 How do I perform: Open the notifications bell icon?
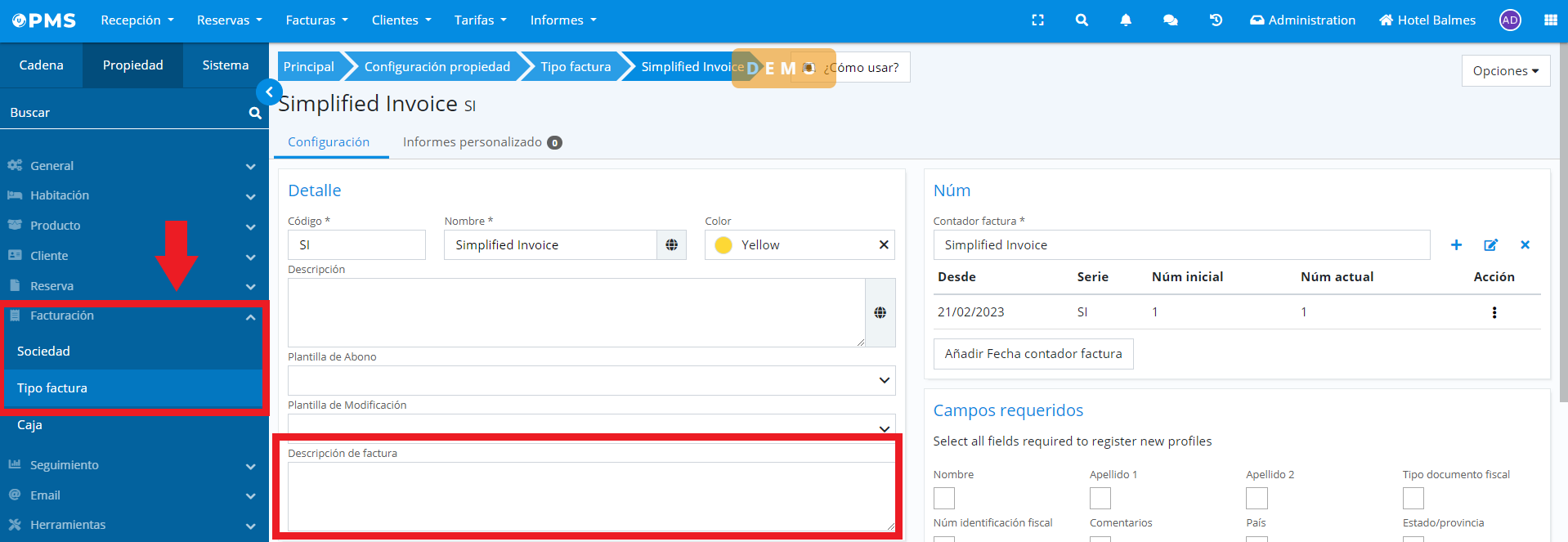coord(1126,20)
